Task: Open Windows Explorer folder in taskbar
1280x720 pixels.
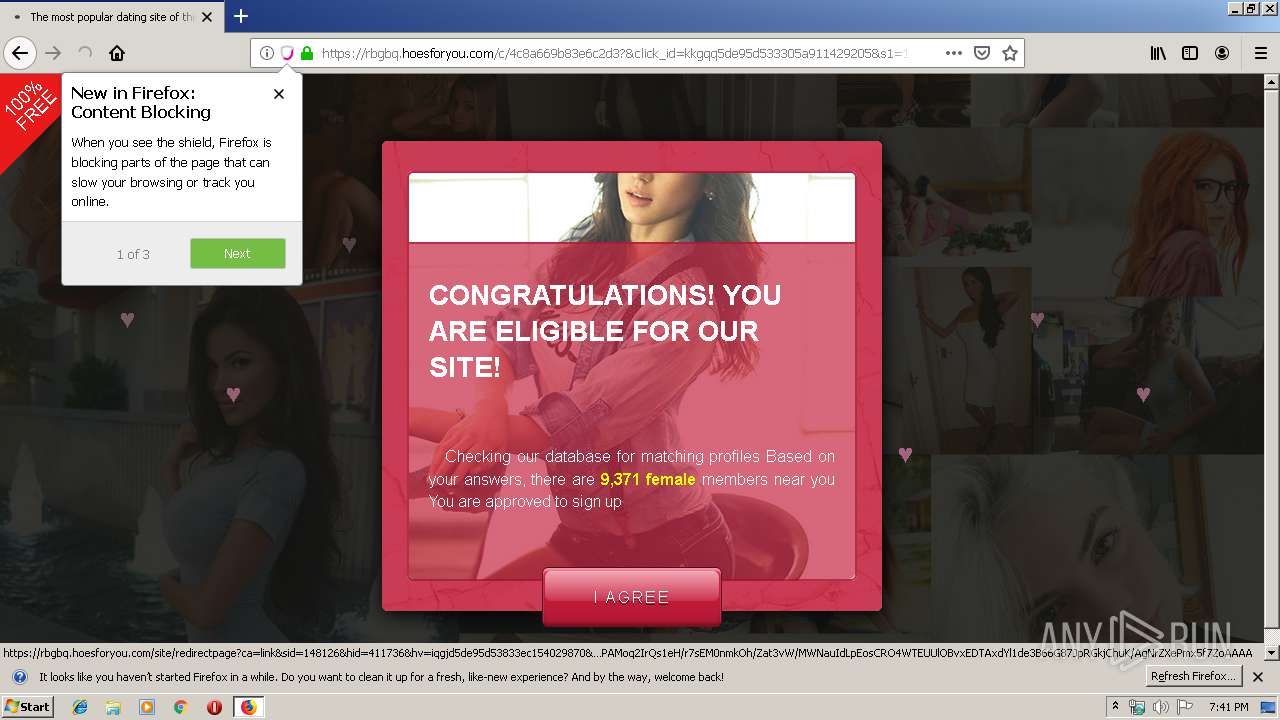Action: point(113,707)
